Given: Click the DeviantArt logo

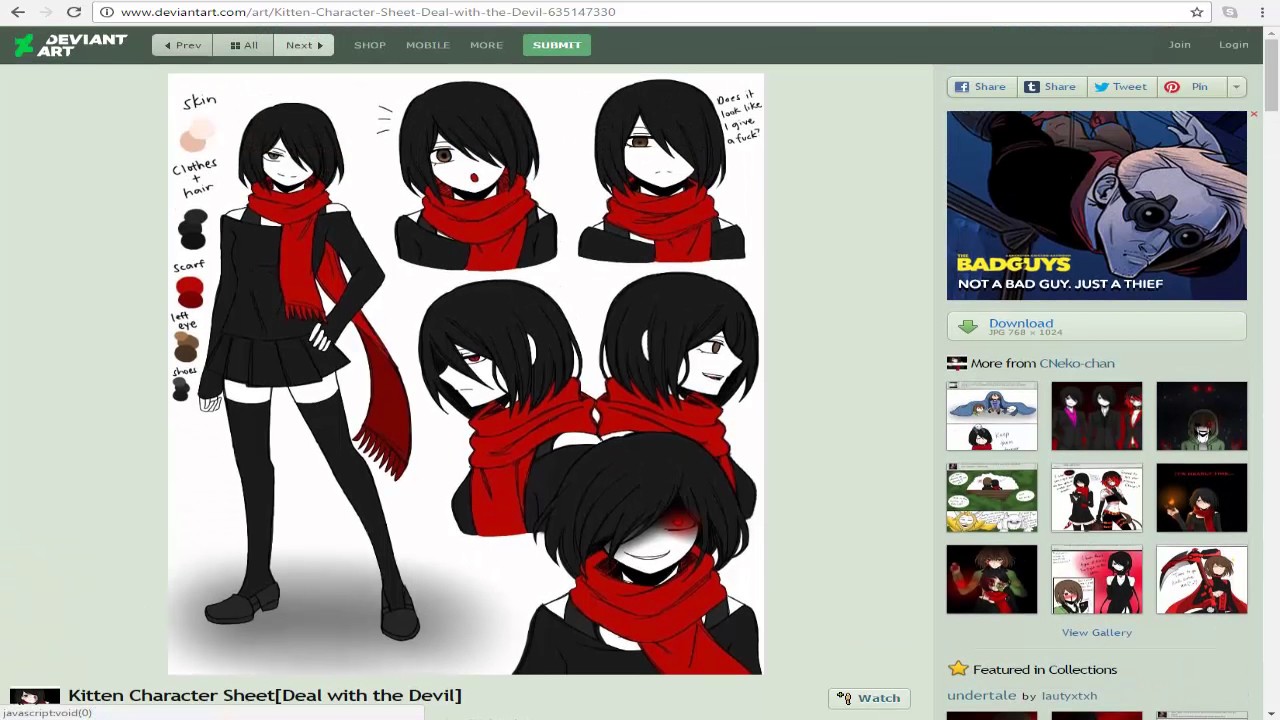Looking at the screenshot, I should [x=70, y=45].
